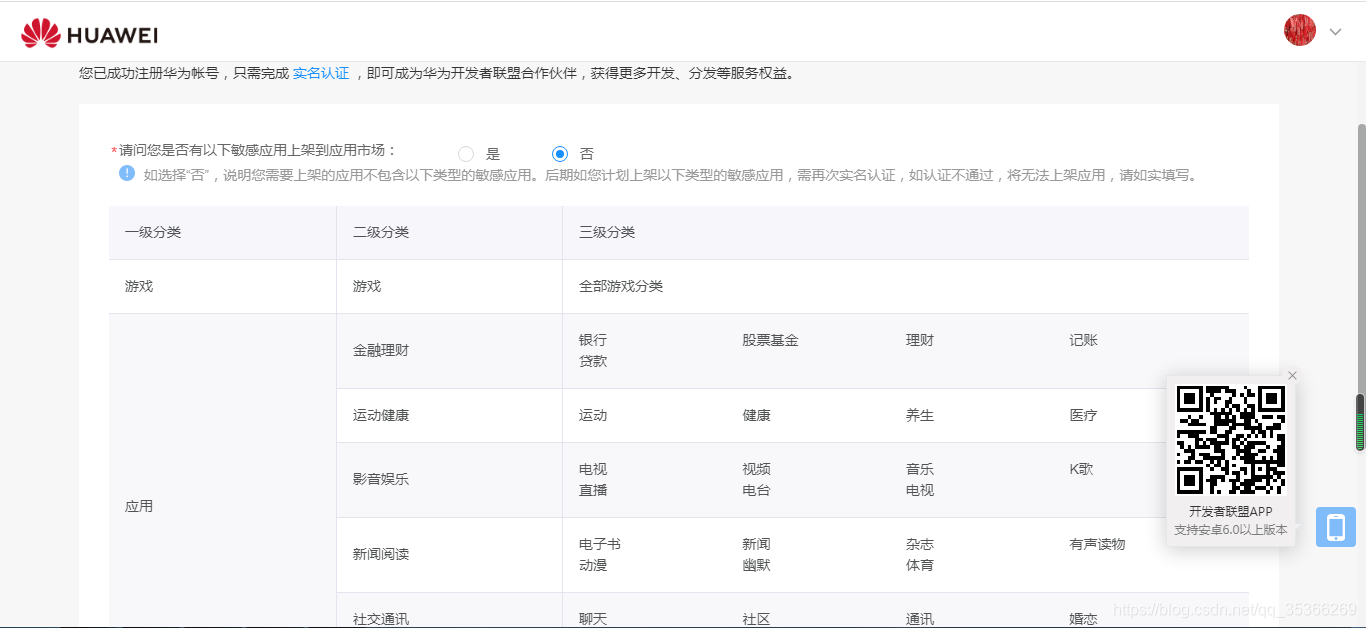1366x628 pixels.
Task: Close the QR code popup
Action: [1292, 376]
